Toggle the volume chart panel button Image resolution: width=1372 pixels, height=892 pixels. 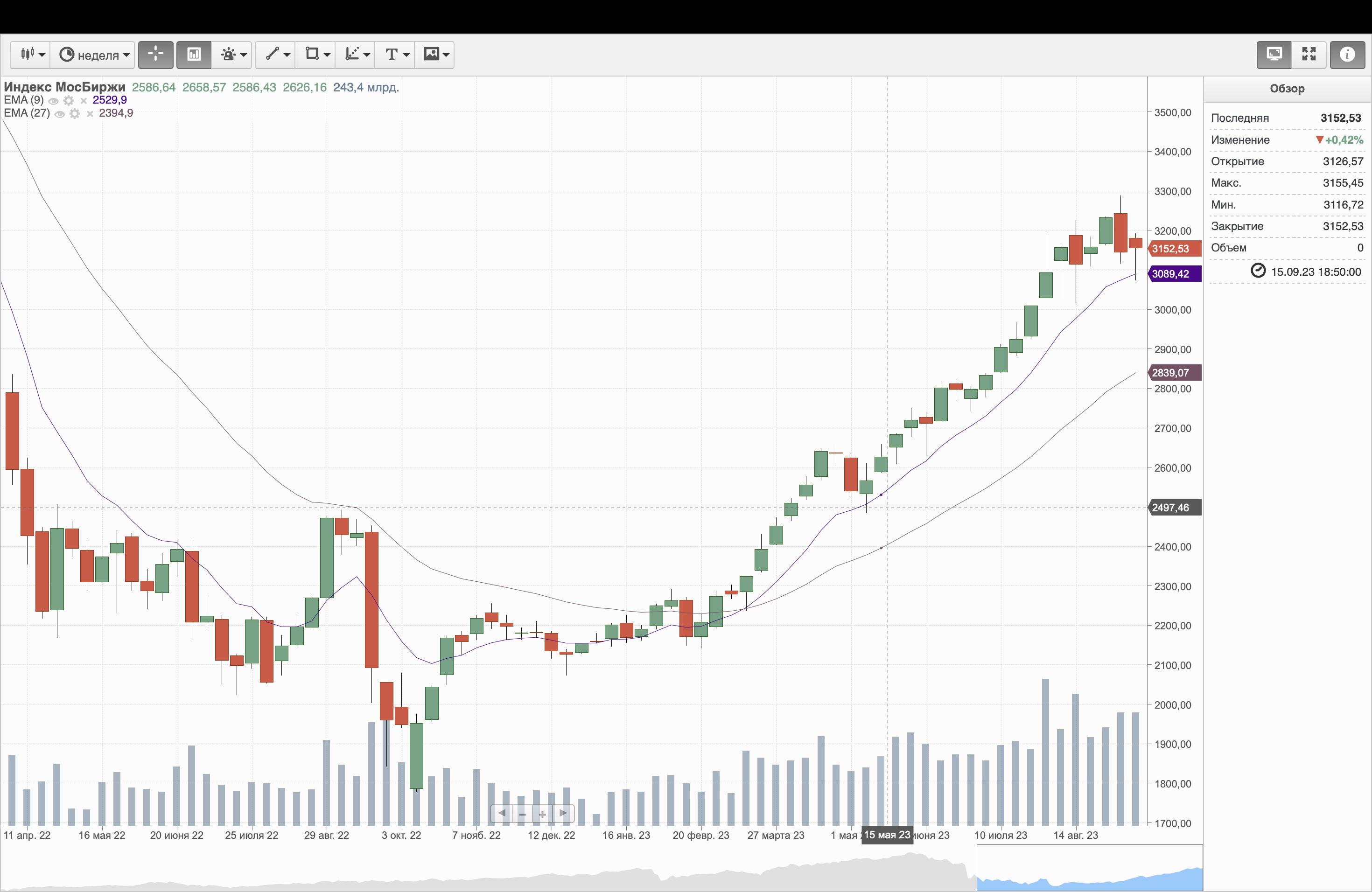194,55
